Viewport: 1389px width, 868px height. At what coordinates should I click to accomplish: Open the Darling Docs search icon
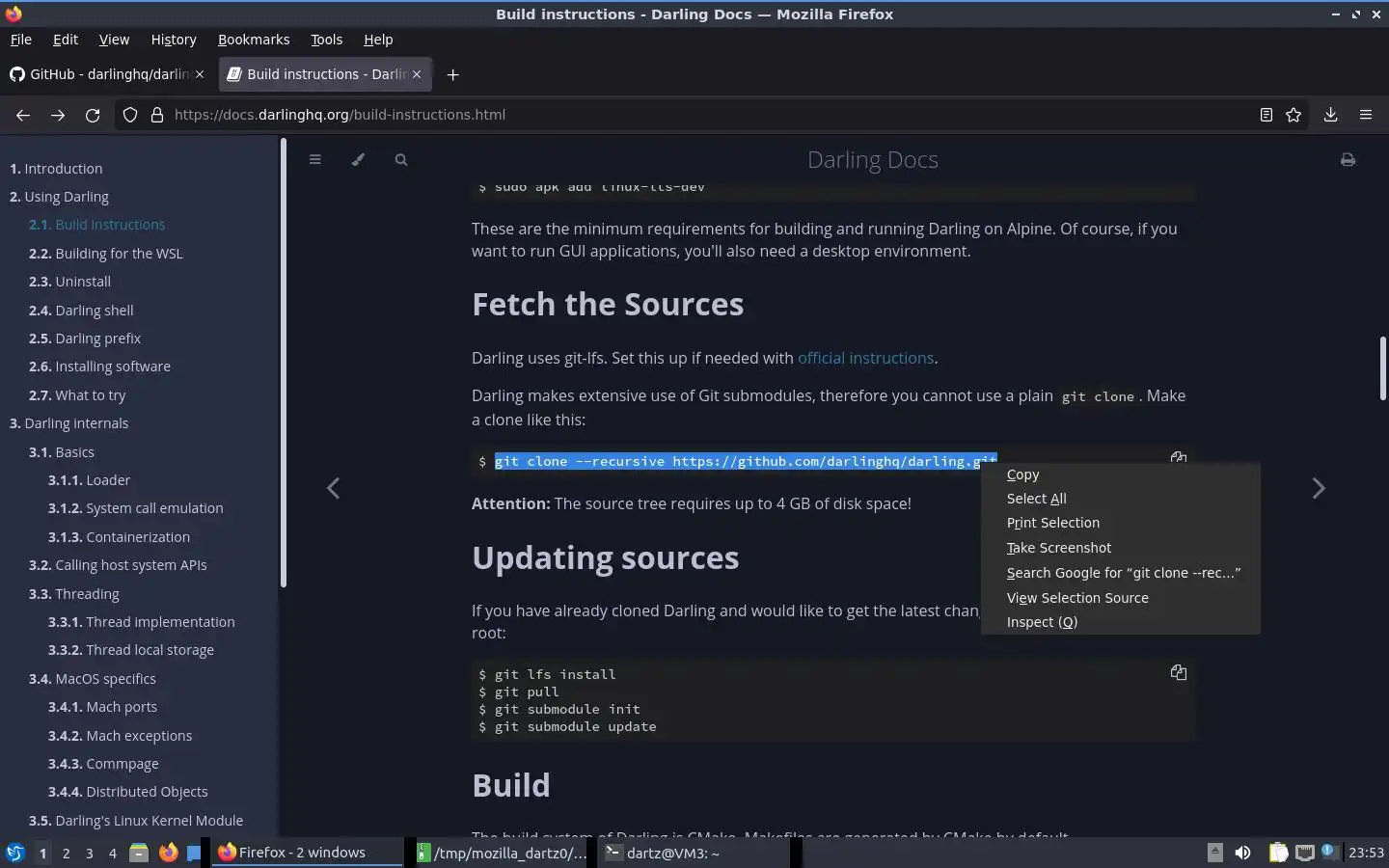(x=401, y=160)
